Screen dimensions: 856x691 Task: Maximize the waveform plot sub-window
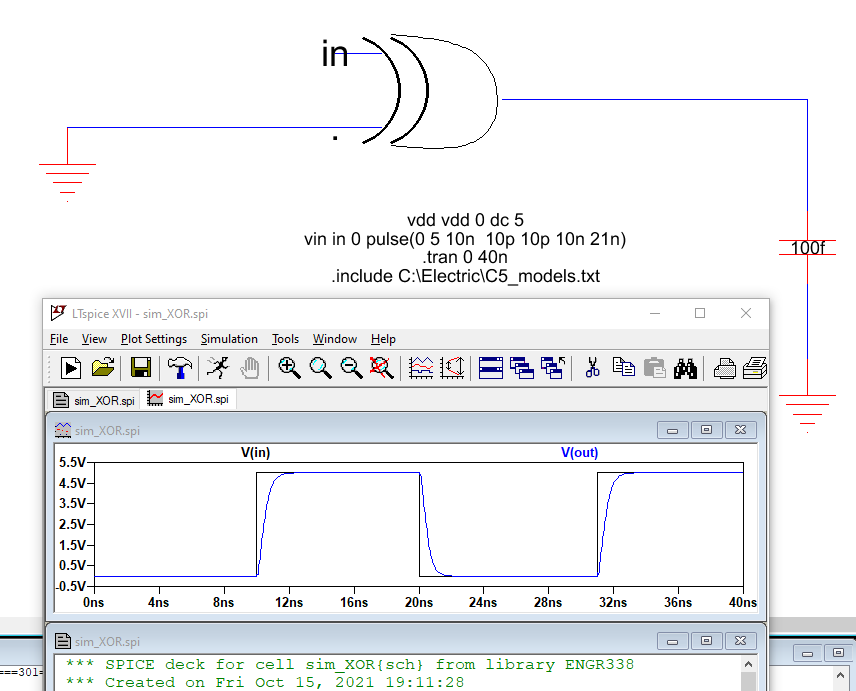706,430
